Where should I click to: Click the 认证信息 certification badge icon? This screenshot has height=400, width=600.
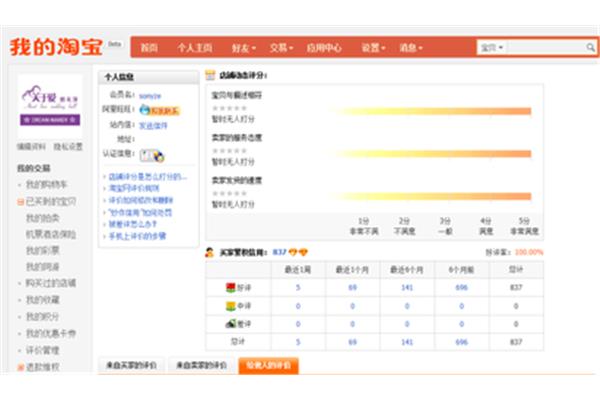click(152, 155)
